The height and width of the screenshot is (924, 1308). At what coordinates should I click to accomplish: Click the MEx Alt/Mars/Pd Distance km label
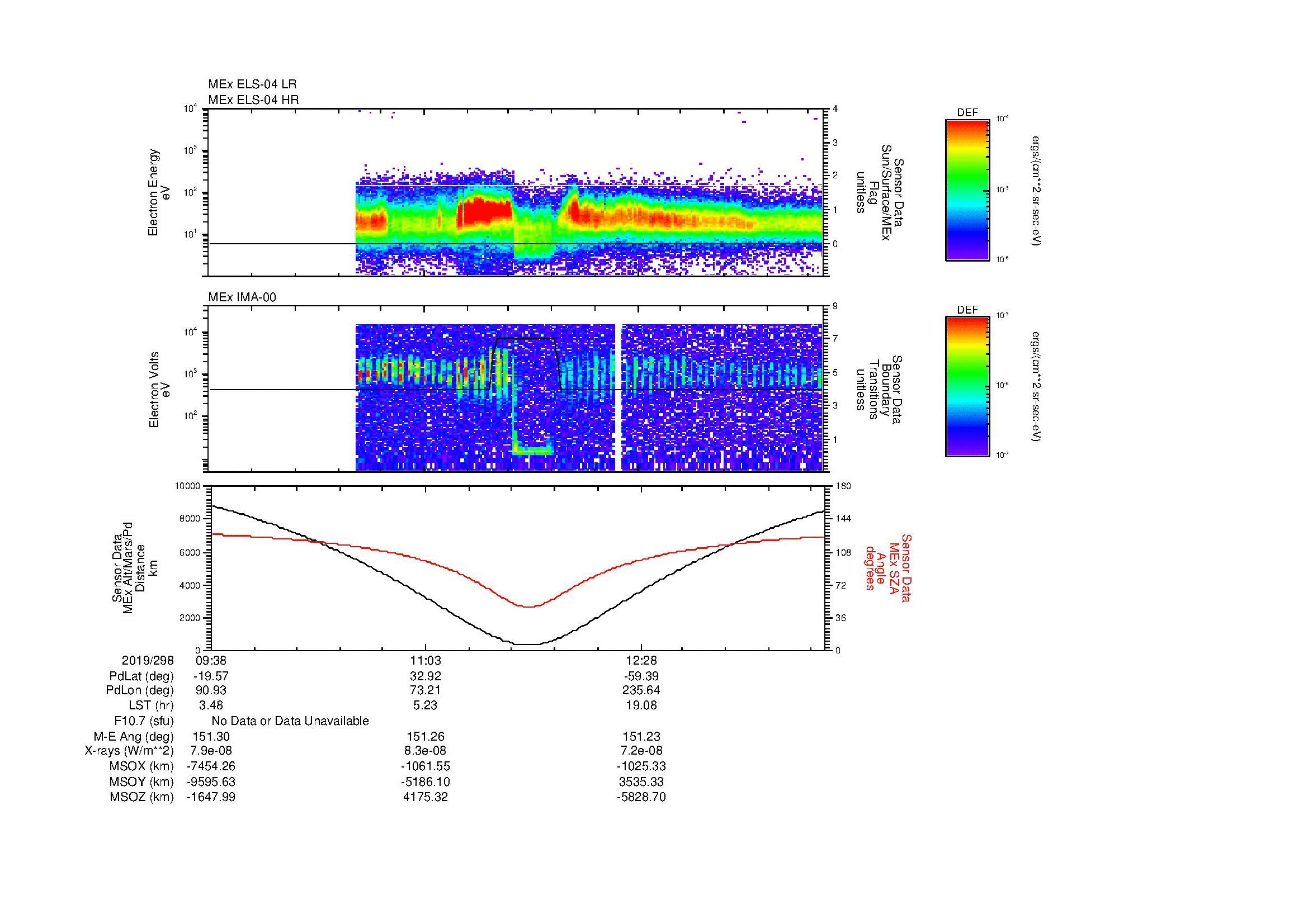tap(134, 567)
